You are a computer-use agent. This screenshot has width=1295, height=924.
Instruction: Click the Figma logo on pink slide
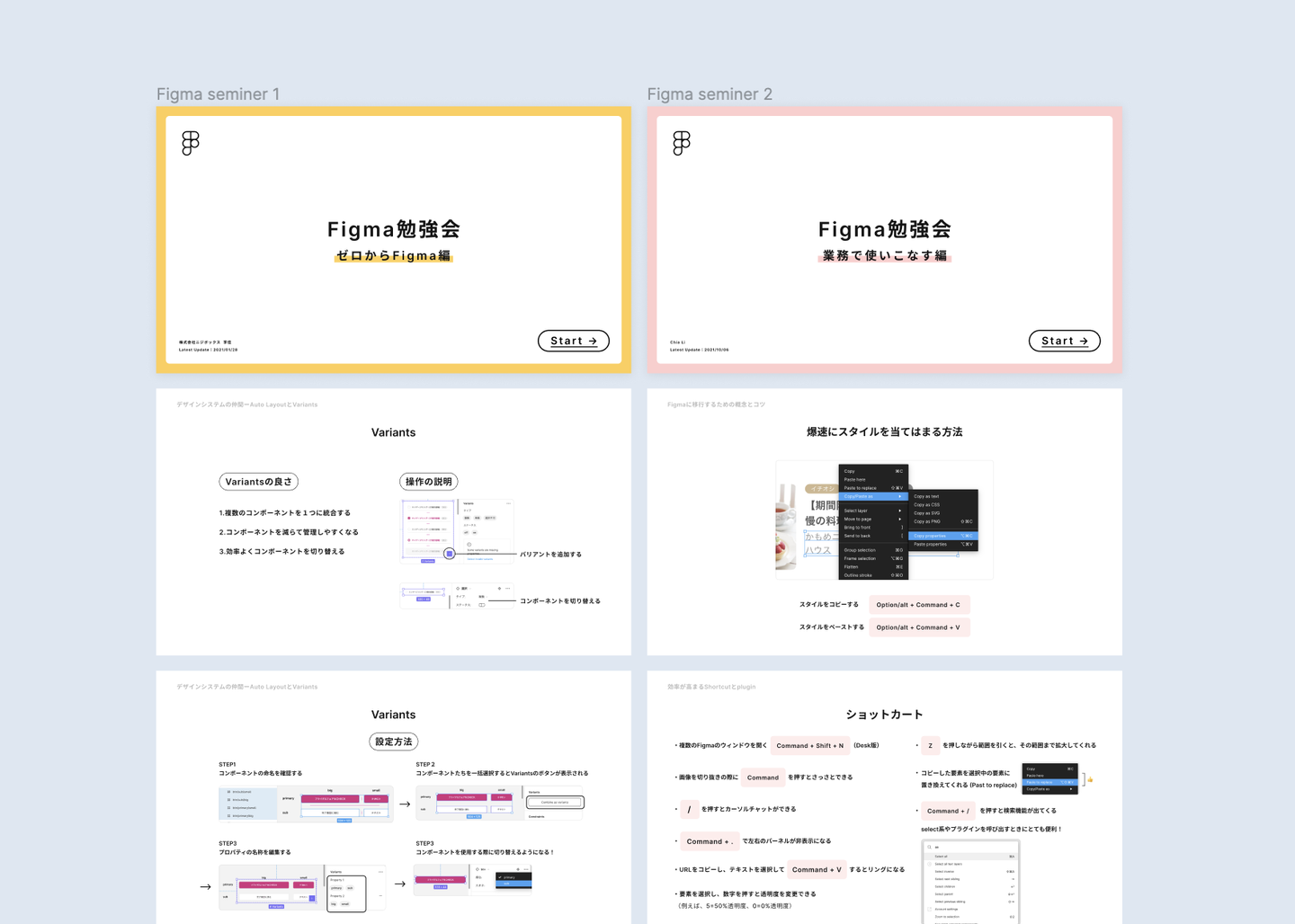tap(682, 143)
